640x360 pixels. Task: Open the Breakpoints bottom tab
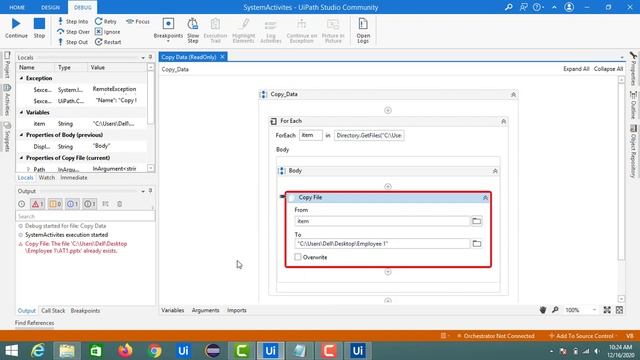tap(85, 311)
